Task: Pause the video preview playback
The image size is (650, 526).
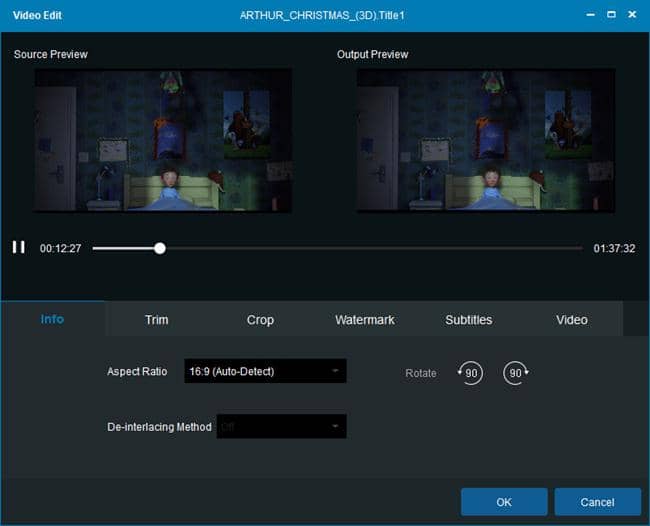Action: point(19,247)
